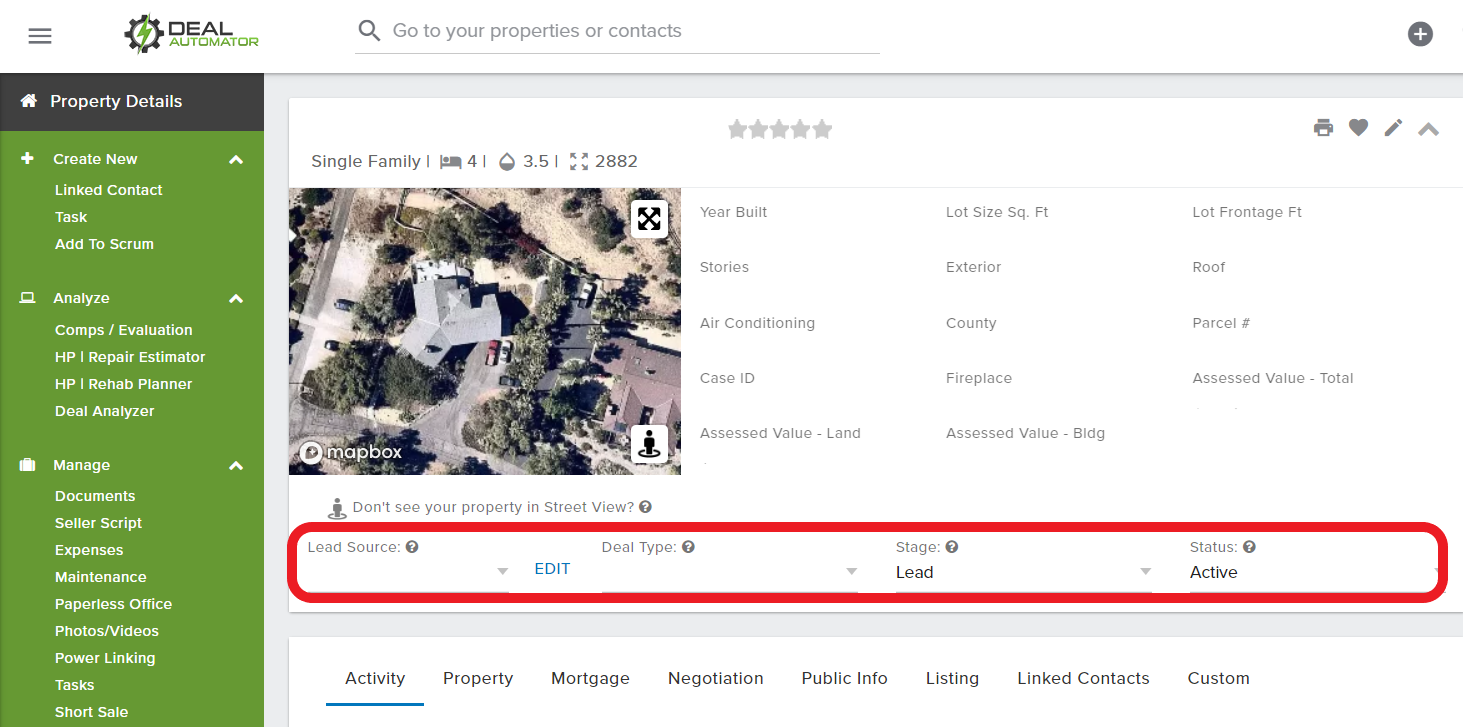1463x727 pixels.
Task: Click the home icon in Property Details
Action: [x=29, y=101]
